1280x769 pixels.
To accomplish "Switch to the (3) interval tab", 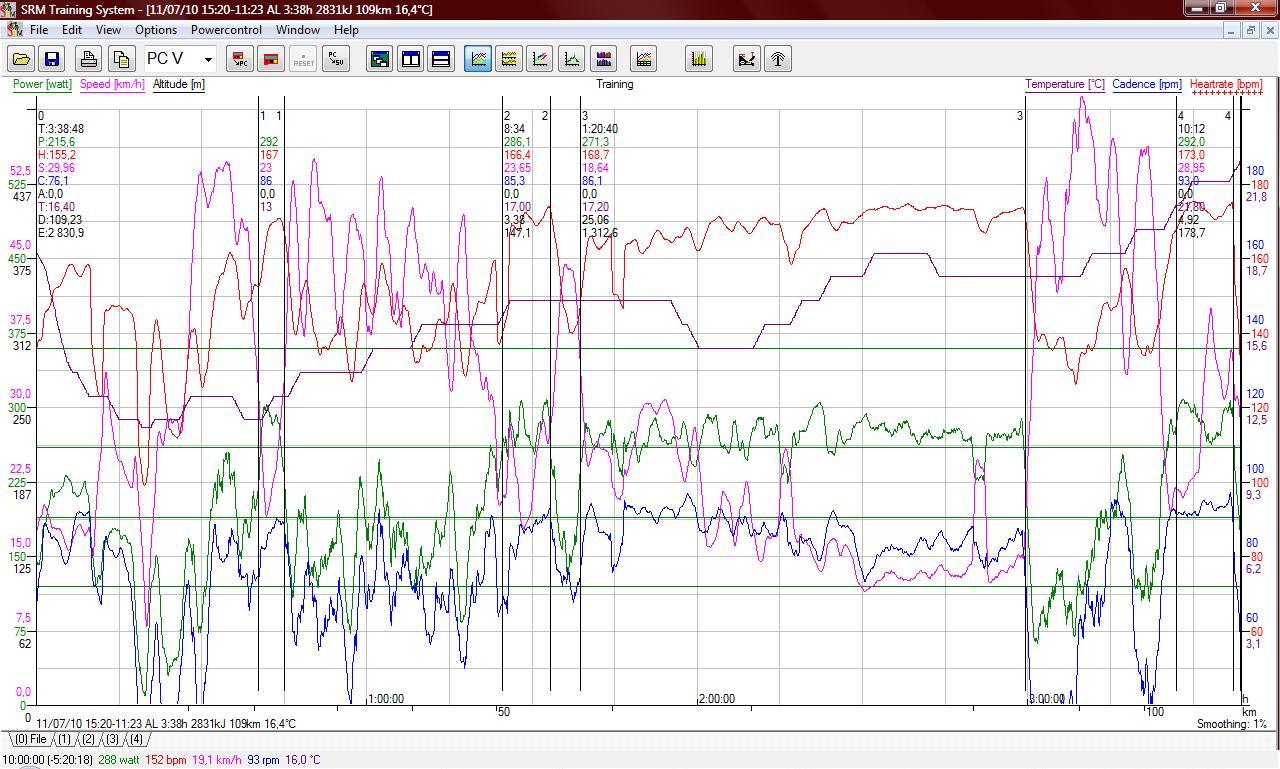I will point(112,740).
